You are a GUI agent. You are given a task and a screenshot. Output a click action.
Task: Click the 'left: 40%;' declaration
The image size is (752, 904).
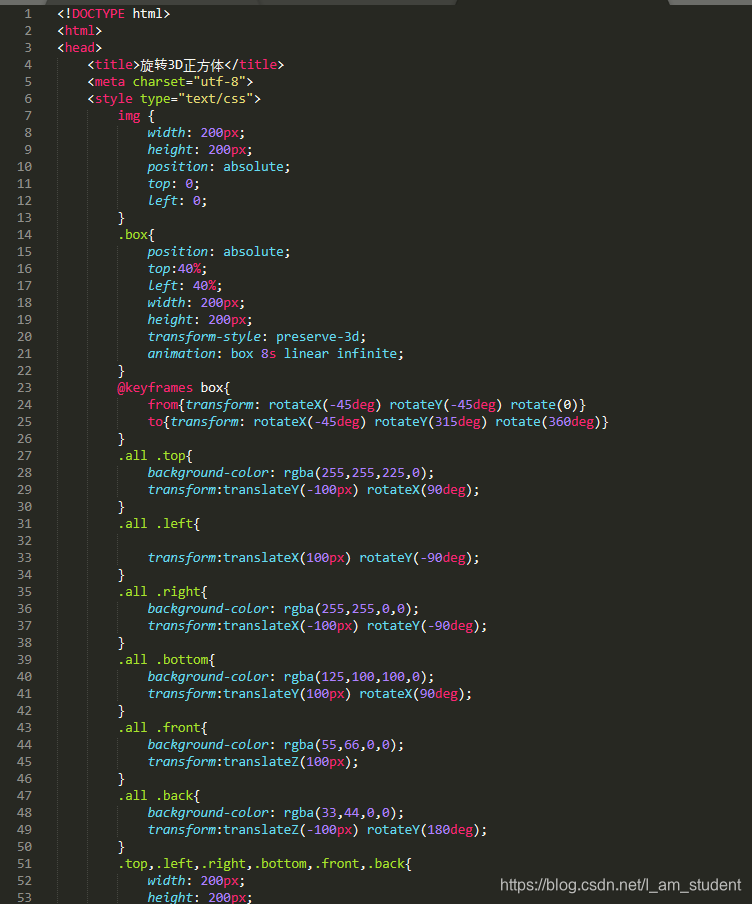pos(185,285)
